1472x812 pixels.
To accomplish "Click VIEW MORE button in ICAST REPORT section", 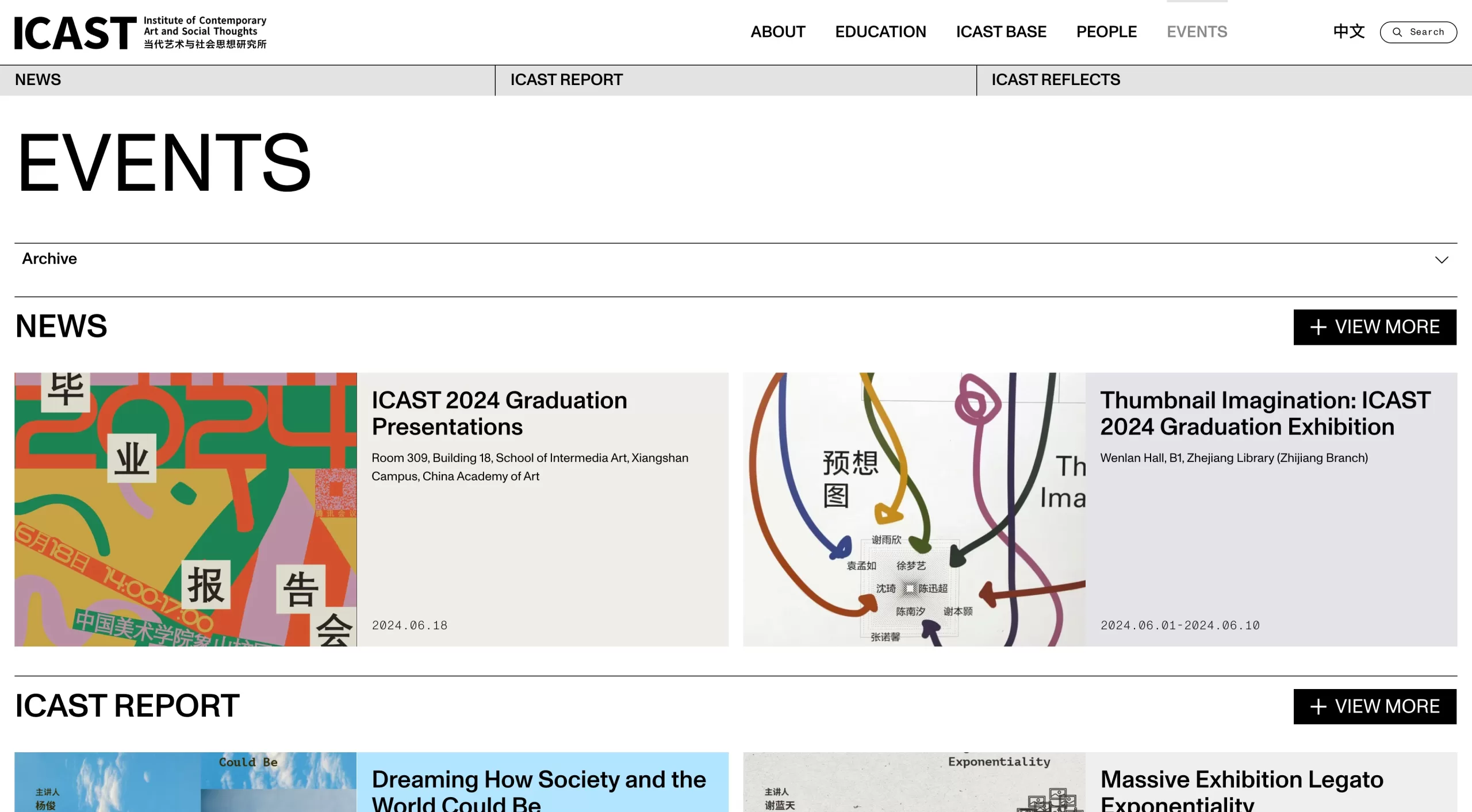I will (1375, 706).
